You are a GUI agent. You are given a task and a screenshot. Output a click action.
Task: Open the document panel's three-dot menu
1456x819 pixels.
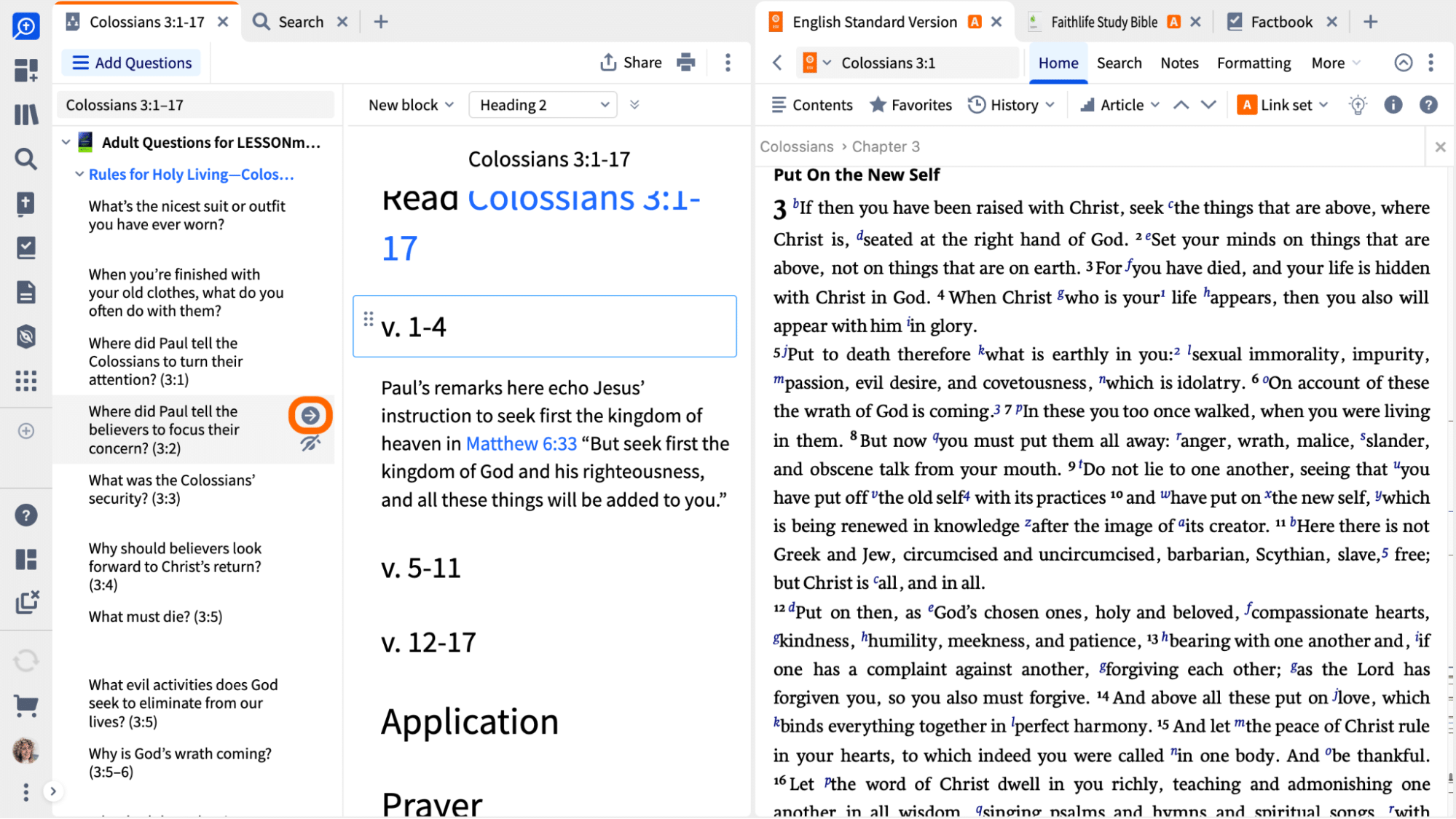click(728, 63)
